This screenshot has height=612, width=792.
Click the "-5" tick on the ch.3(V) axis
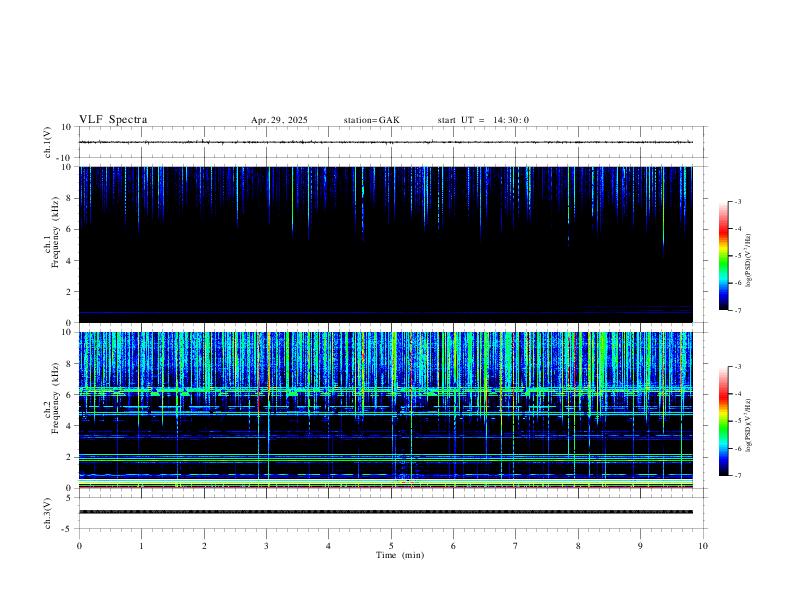[x=68, y=529]
